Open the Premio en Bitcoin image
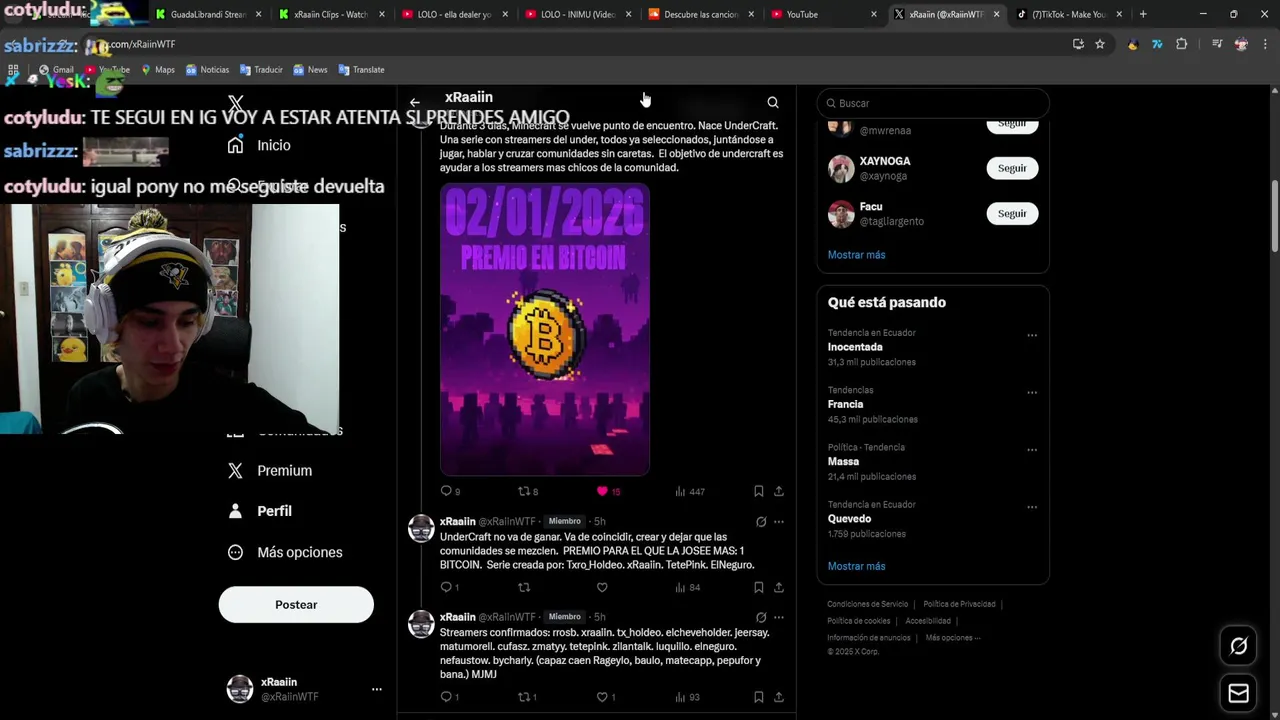Viewport: 1280px width, 720px height. click(x=545, y=329)
